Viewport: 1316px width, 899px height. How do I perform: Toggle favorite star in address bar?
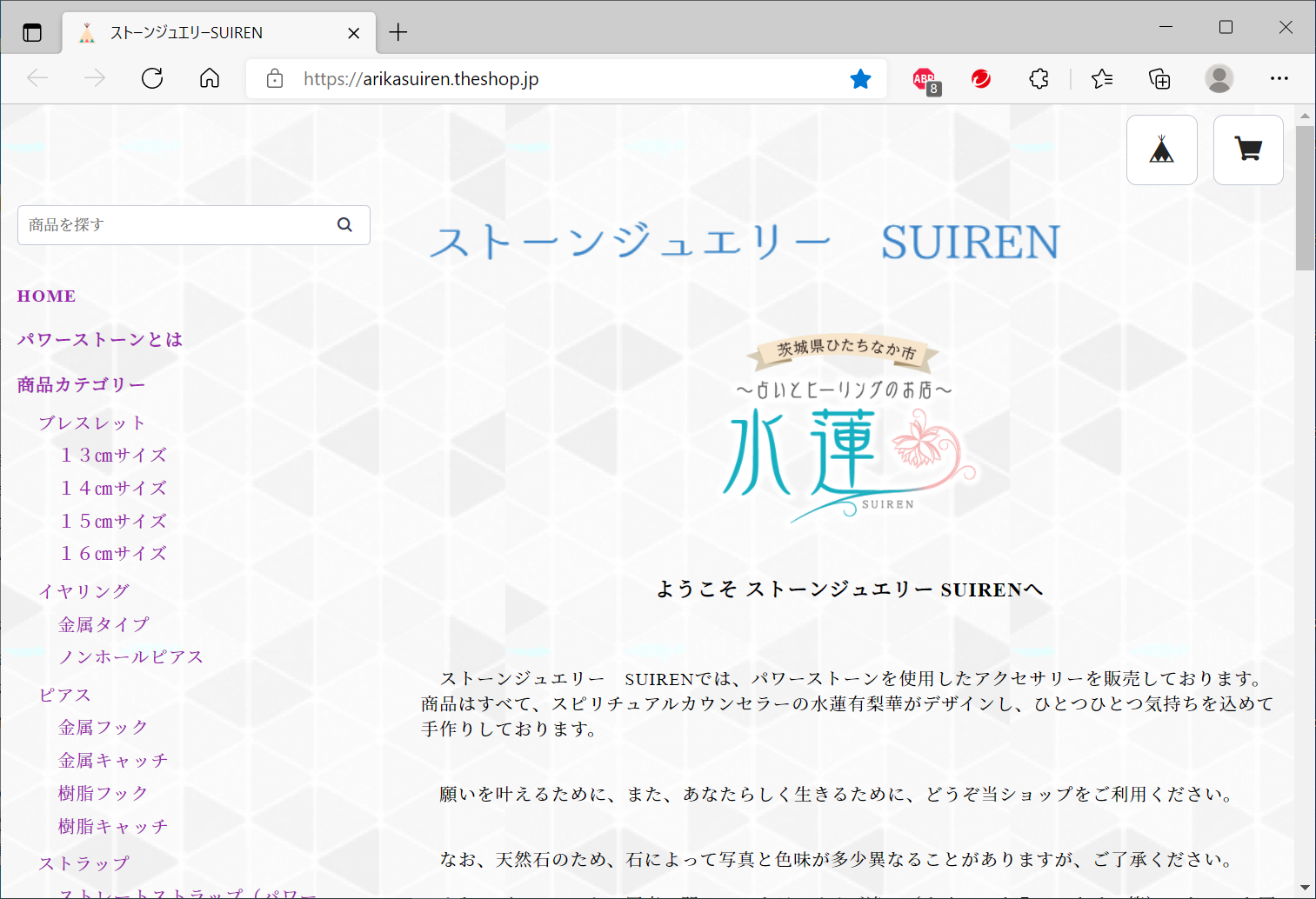click(860, 79)
